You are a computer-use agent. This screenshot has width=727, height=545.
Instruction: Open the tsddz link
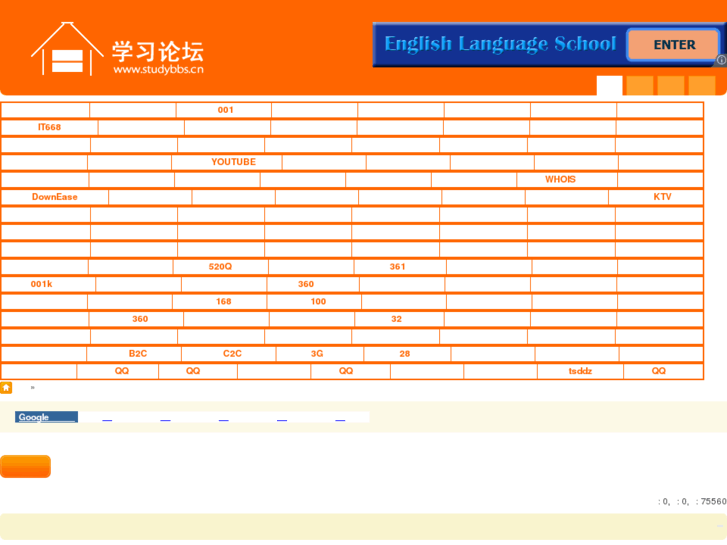click(580, 371)
